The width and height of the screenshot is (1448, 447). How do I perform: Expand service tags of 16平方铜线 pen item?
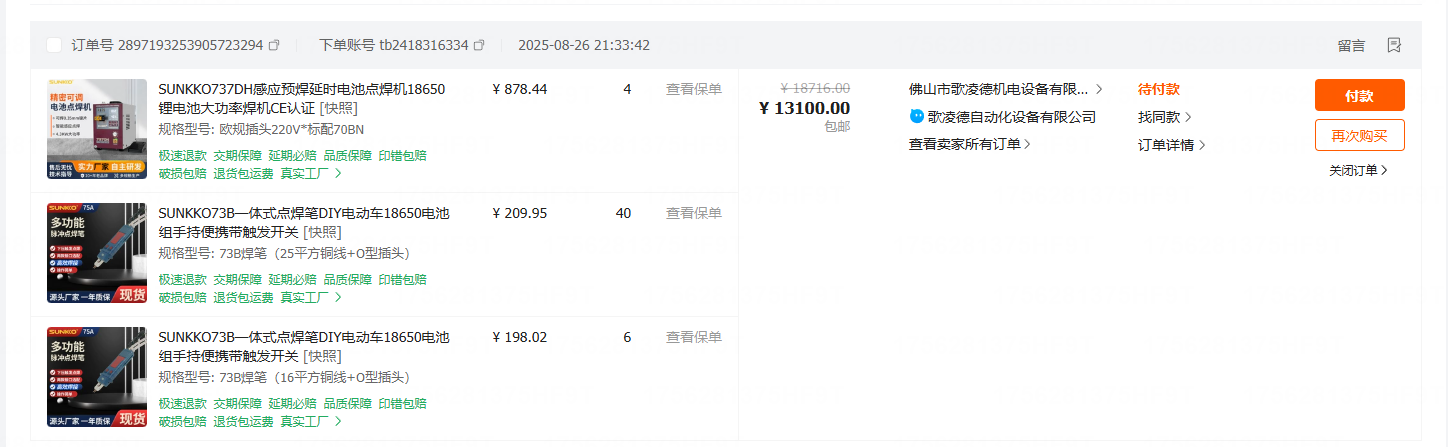click(338, 421)
